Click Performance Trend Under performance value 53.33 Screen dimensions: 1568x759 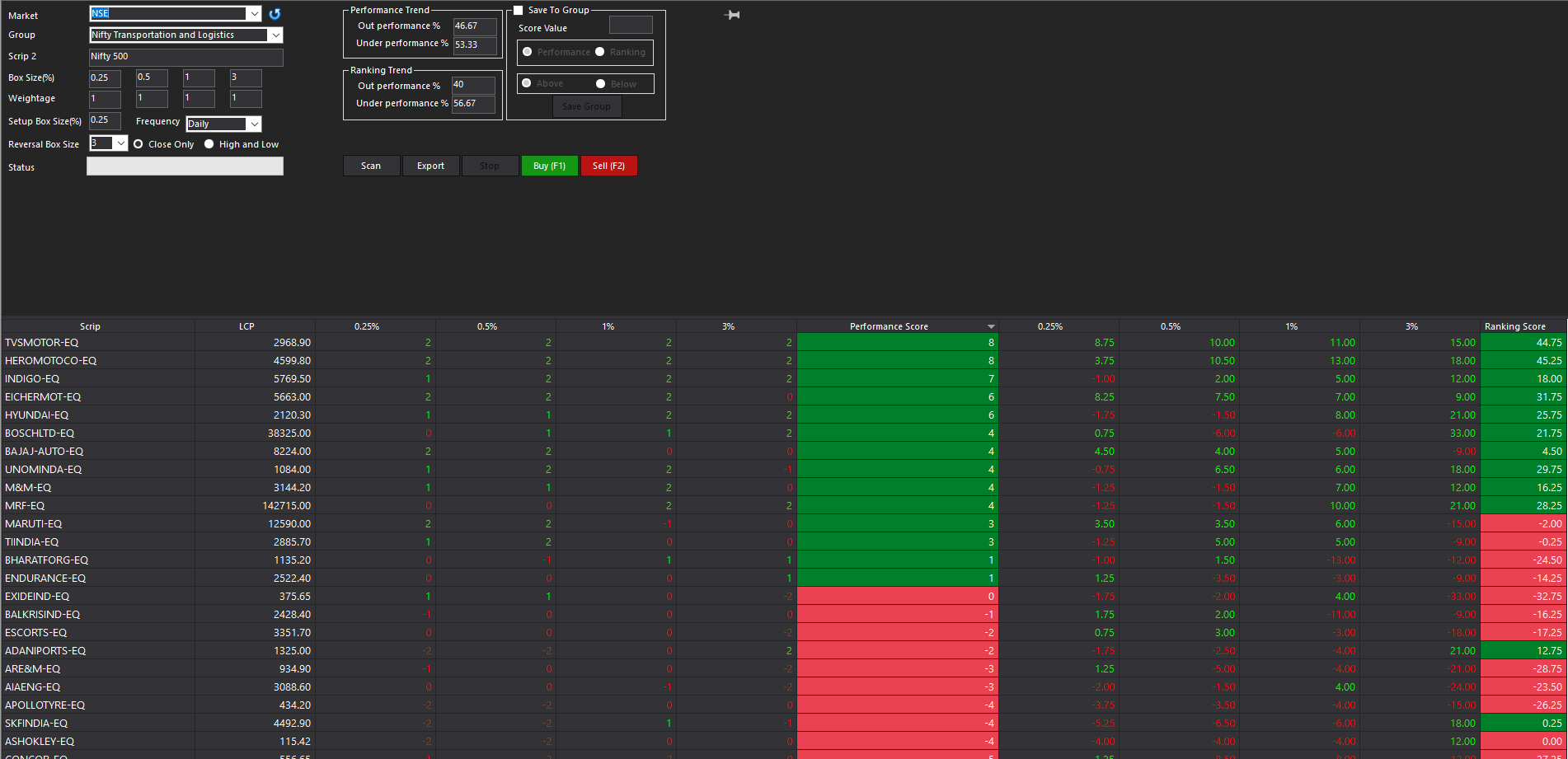click(475, 45)
